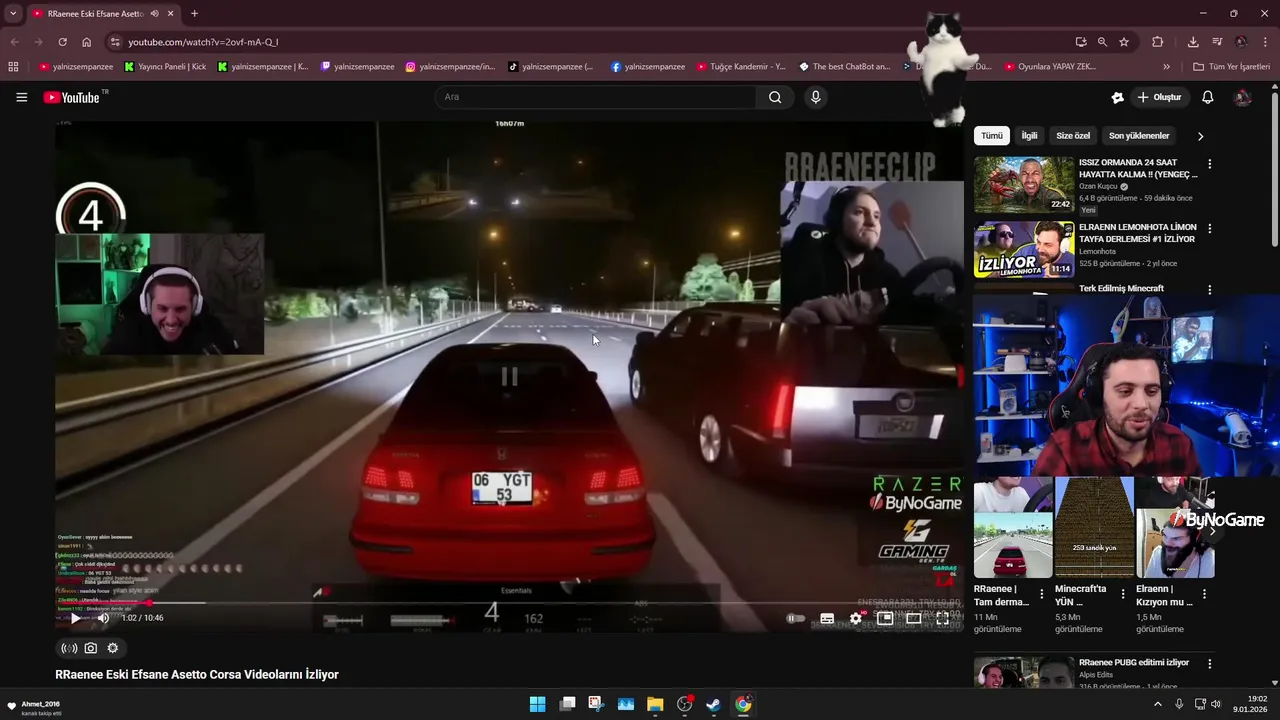1280x720 pixels.
Task: Open the YouTube account avatar menu
Action: point(1243,97)
